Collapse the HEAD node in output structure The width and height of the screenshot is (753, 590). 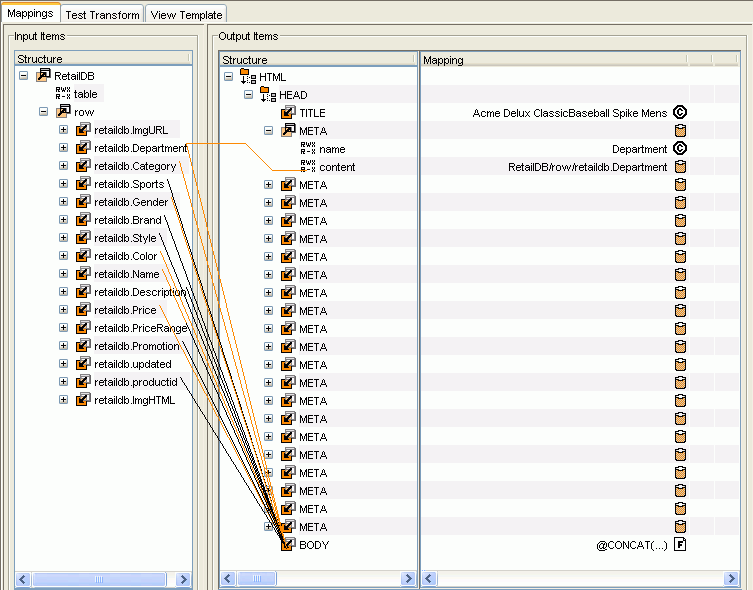click(x=249, y=95)
